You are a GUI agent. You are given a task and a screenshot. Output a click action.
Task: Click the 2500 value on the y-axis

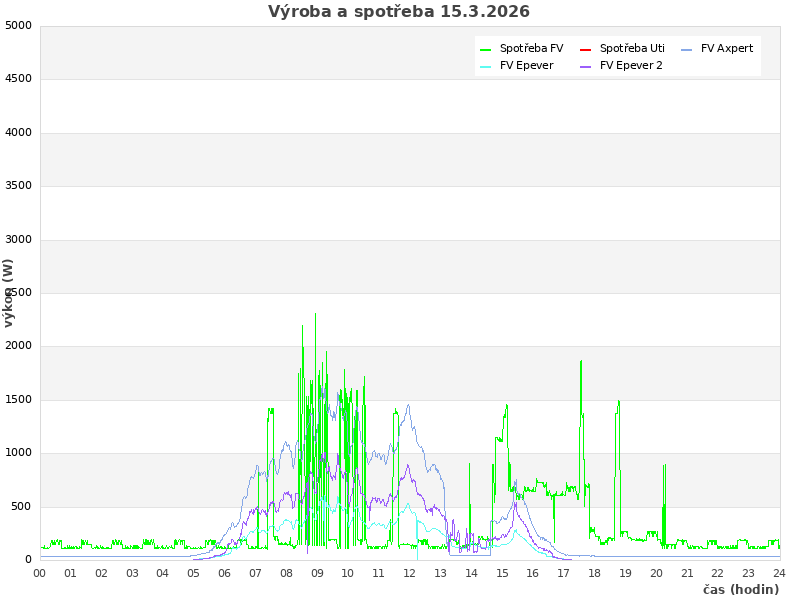pyautogui.click(x=18, y=292)
